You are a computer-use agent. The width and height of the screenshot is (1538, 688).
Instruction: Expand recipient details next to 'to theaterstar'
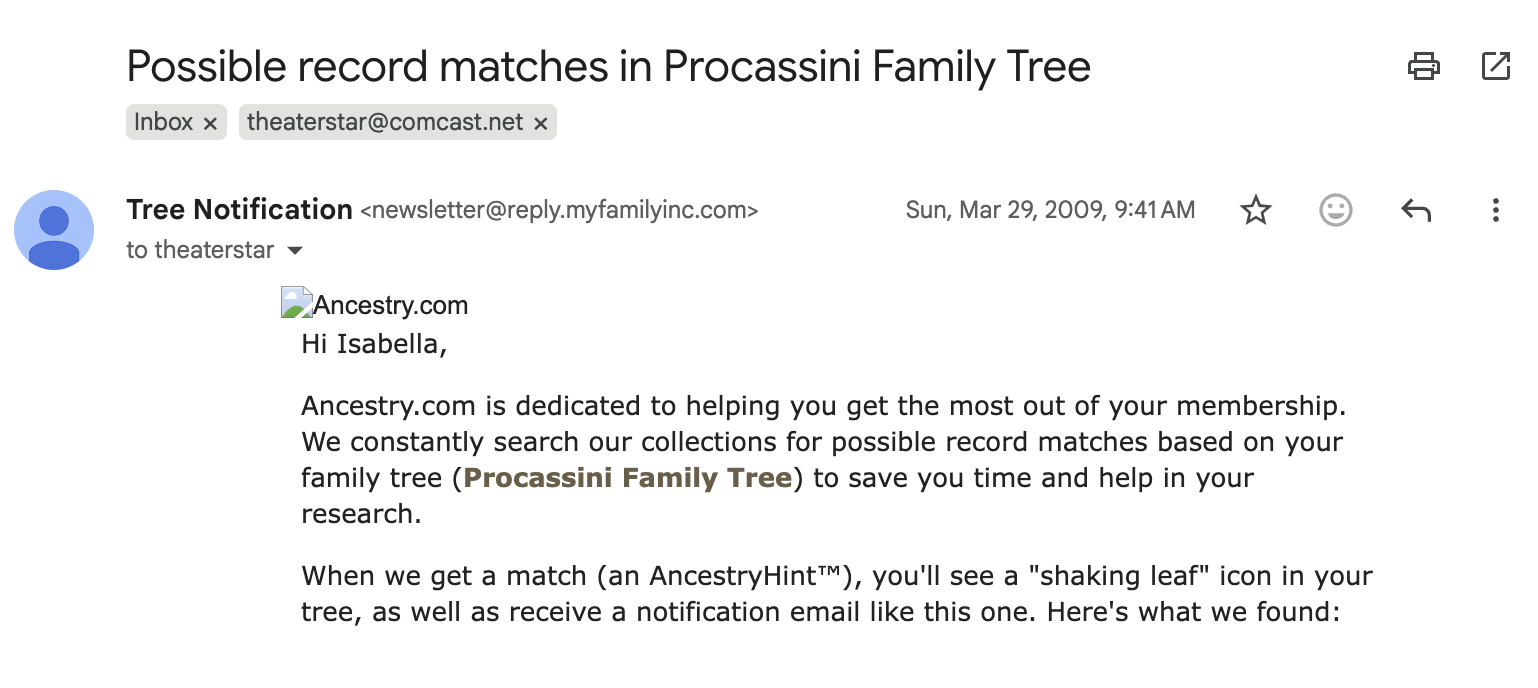click(x=295, y=250)
